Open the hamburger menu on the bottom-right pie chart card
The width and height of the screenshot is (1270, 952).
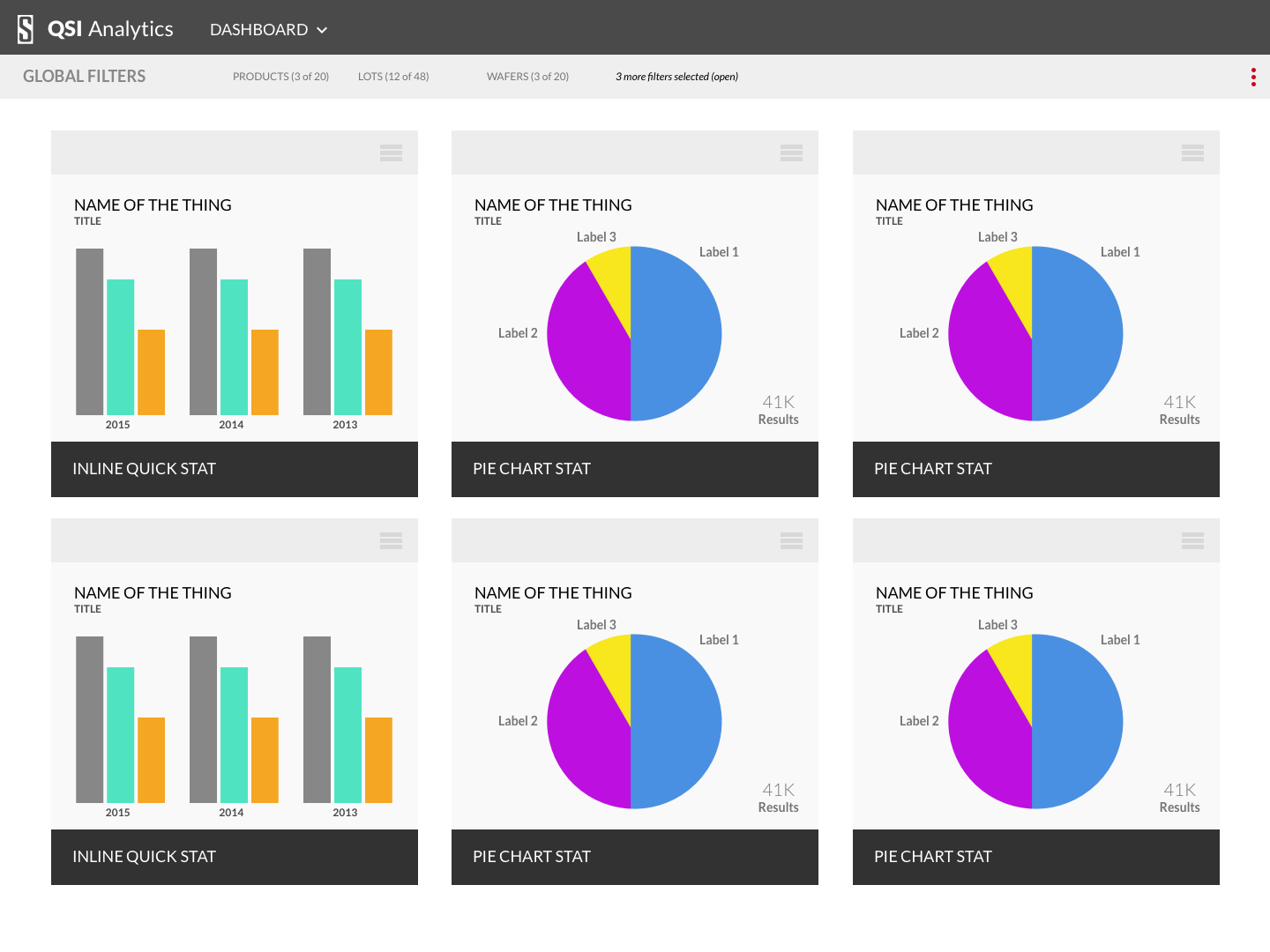(x=1192, y=541)
